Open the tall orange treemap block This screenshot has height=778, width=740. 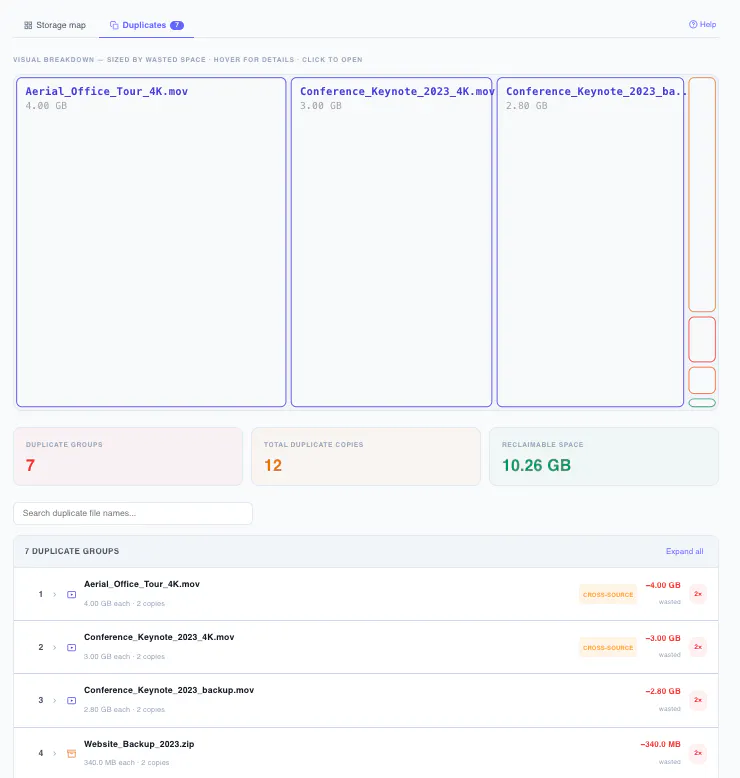702,194
